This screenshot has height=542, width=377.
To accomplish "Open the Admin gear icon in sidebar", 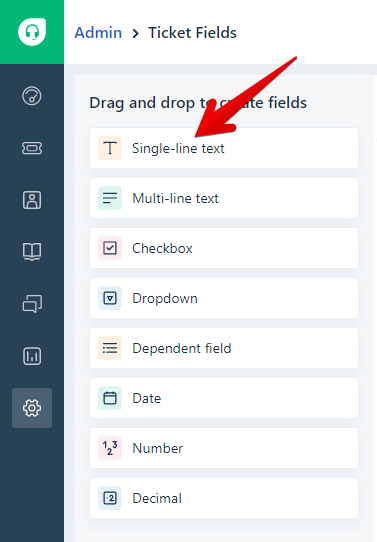I will pyautogui.click(x=32, y=408).
